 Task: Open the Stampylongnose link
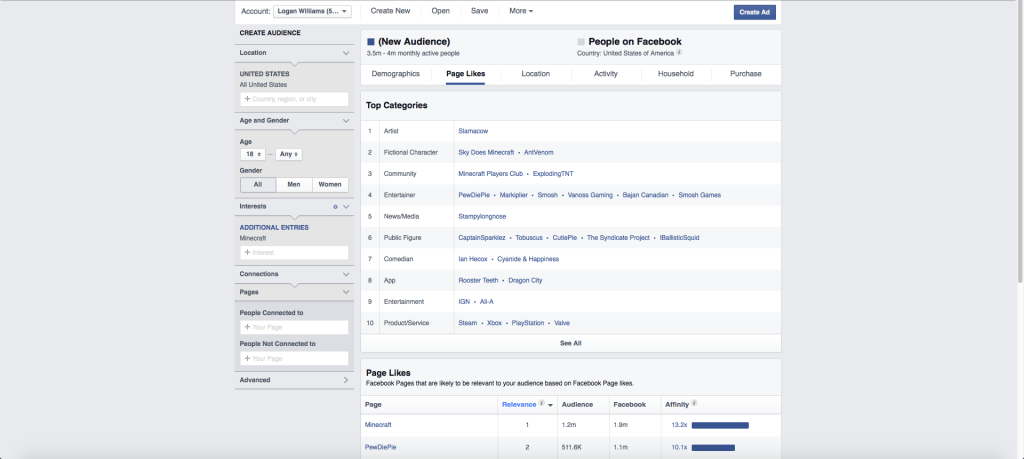483,216
